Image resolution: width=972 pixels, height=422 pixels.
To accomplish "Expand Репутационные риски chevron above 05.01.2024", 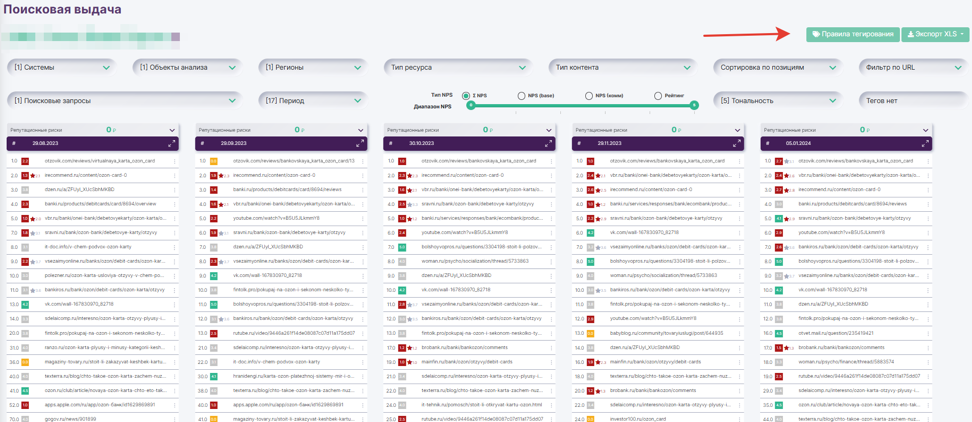I will pyautogui.click(x=926, y=130).
